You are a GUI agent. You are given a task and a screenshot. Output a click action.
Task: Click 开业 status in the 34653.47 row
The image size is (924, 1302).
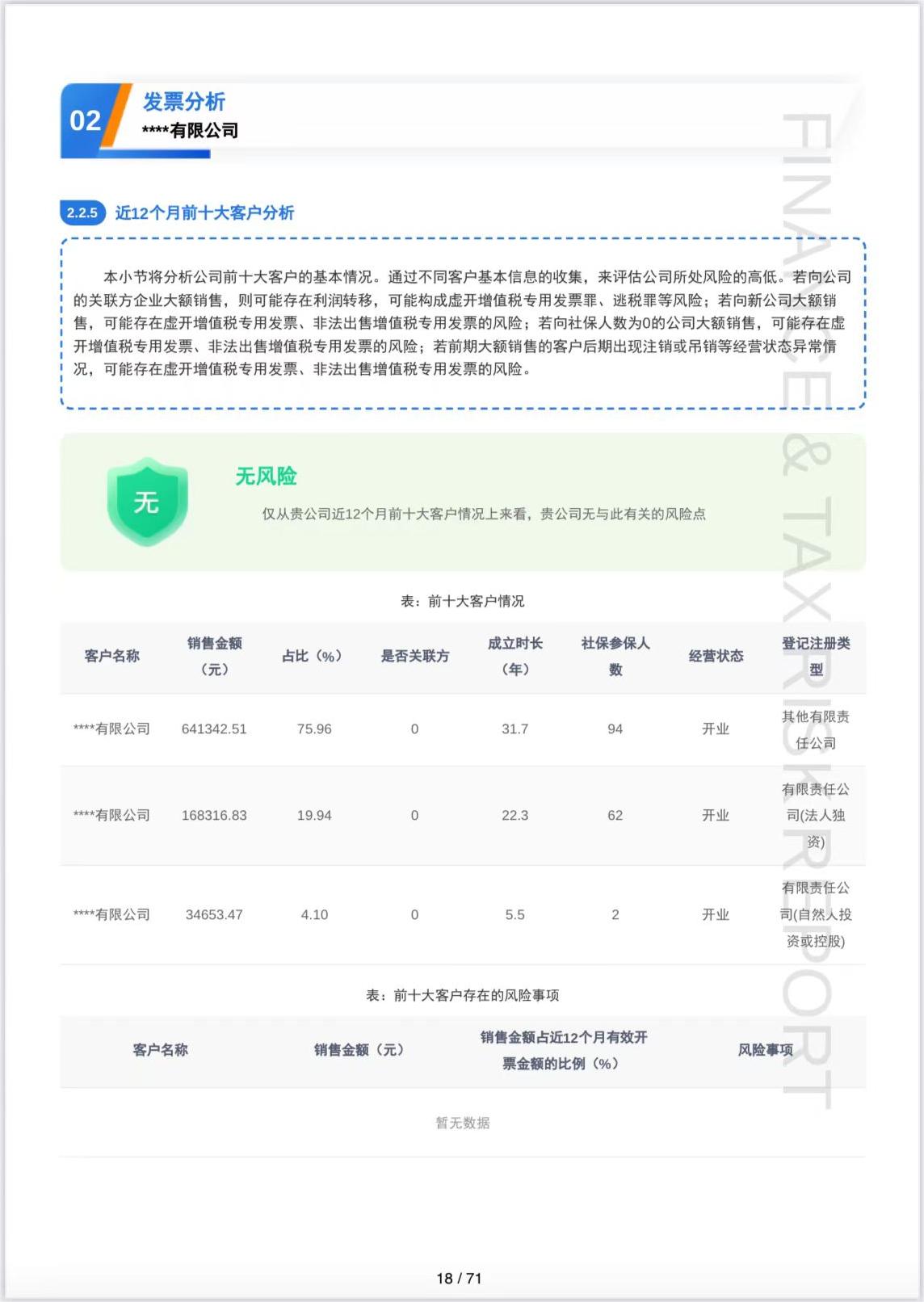click(716, 914)
